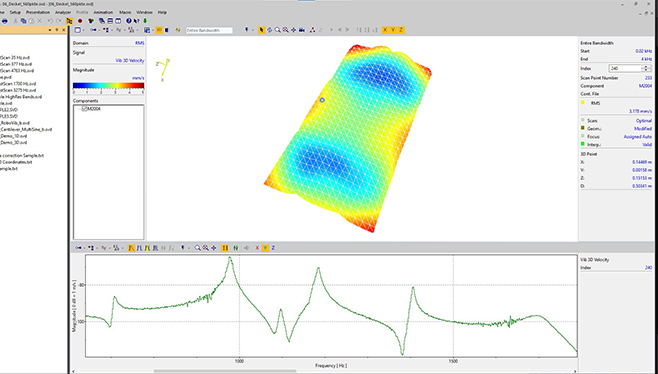Viewport: 658px width, 374px height.
Task: Toggle the X direction in 3D view toolbar
Action: (x=385, y=30)
